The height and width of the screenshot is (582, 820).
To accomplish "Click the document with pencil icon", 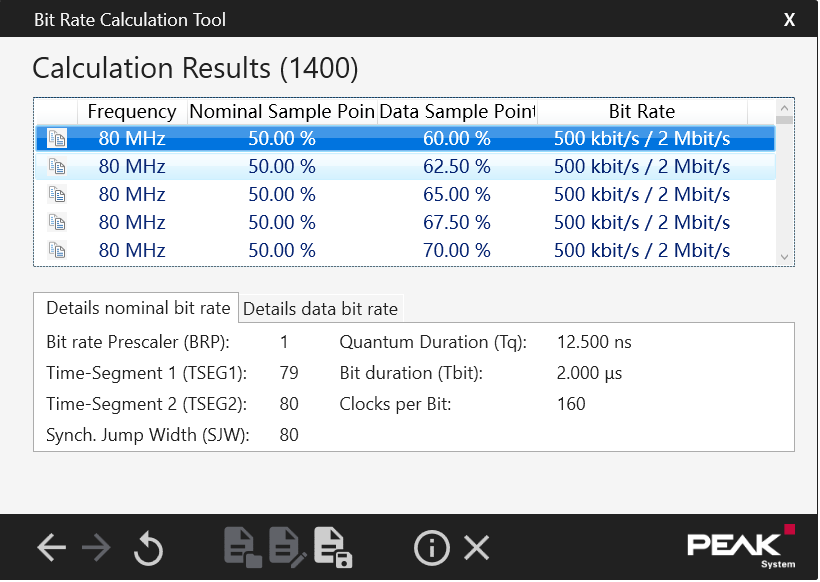I will (x=286, y=547).
